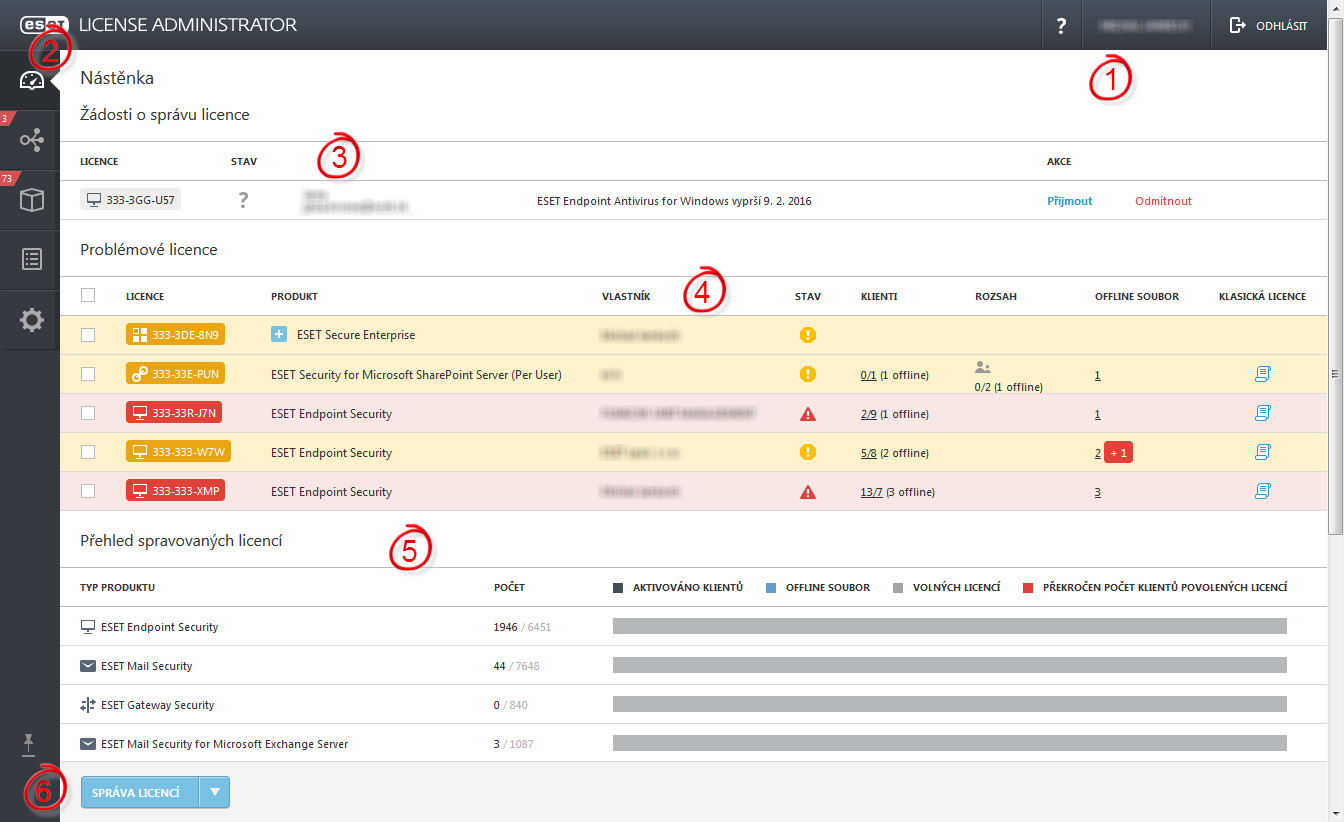The height and width of the screenshot is (822, 1344).
Task: Open the license sharing sidebar icon
Action: [x=32, y=140]
